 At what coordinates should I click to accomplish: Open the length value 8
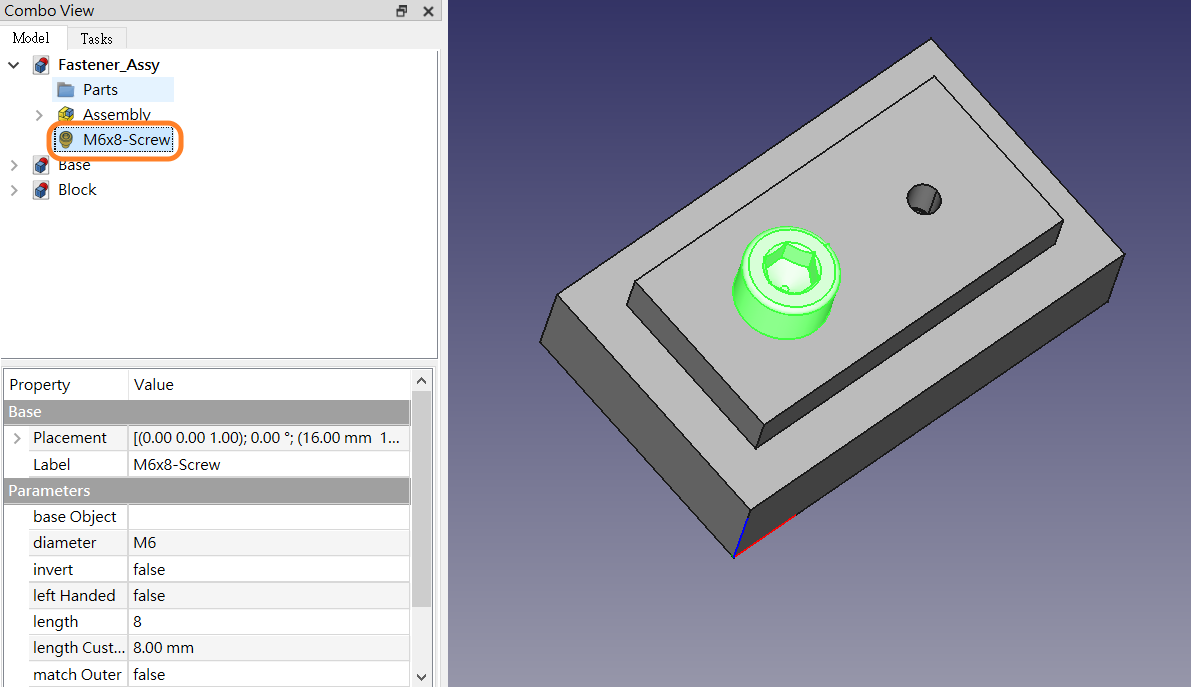click(269, 622)
